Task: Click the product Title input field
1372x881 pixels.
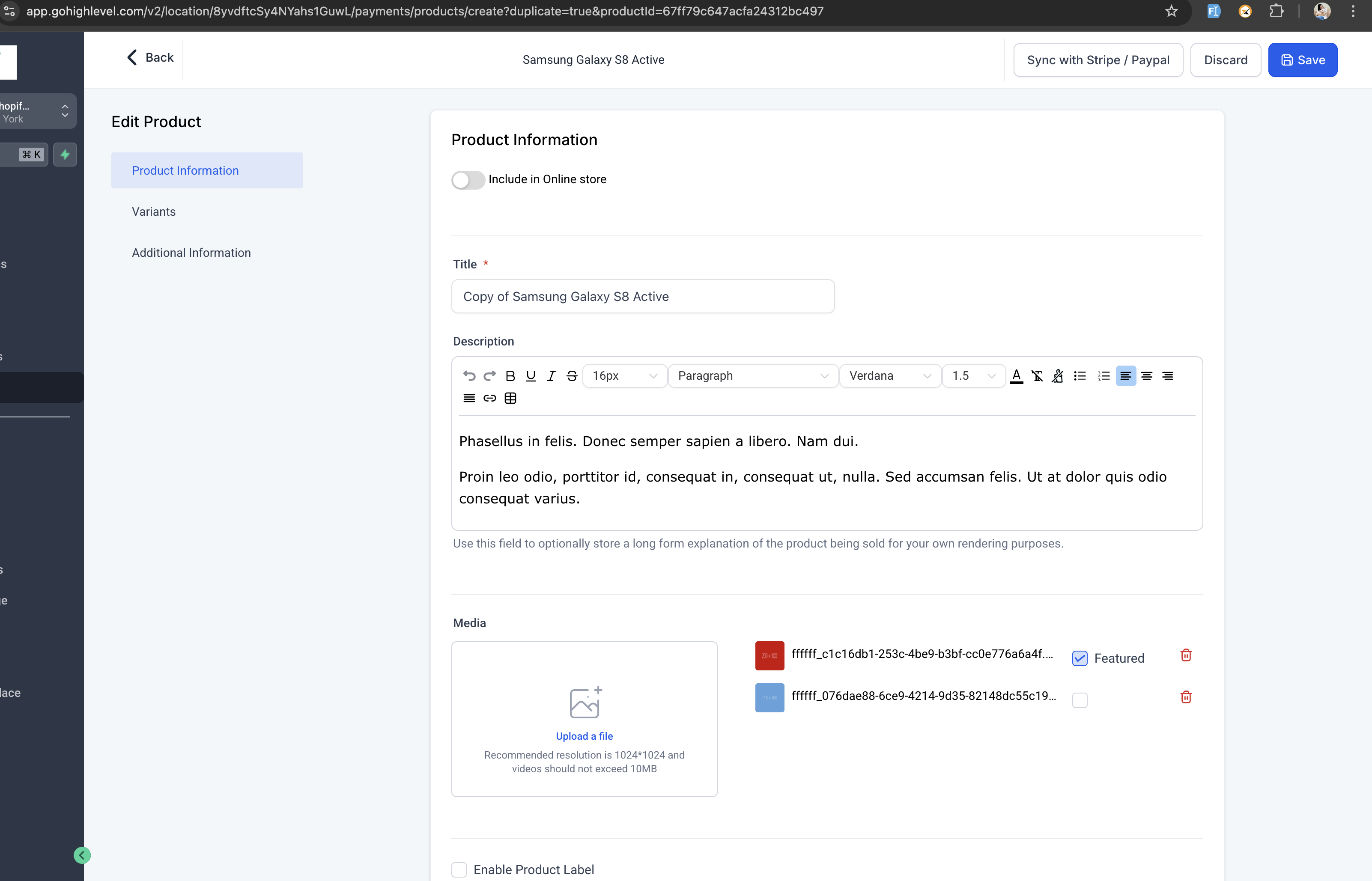Action: tap(642, 296)
